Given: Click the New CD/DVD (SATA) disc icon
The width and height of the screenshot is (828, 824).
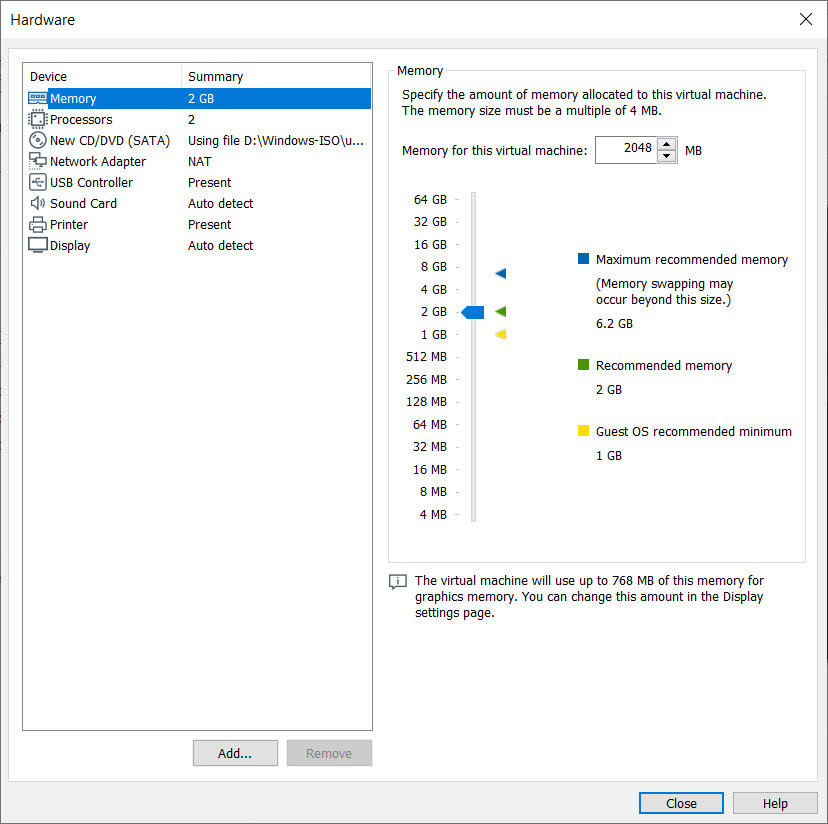Looking at the screenshot, I should (x=37, y=141).
